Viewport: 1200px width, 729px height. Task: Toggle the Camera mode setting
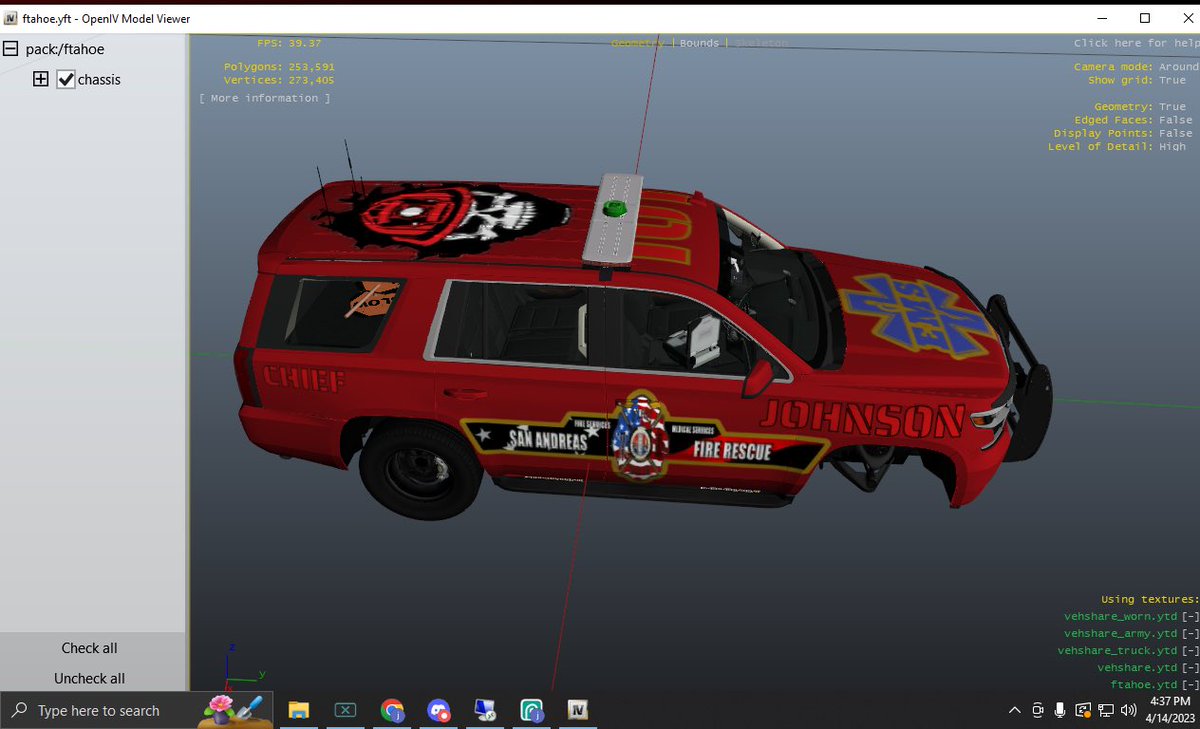[1136, 67]
